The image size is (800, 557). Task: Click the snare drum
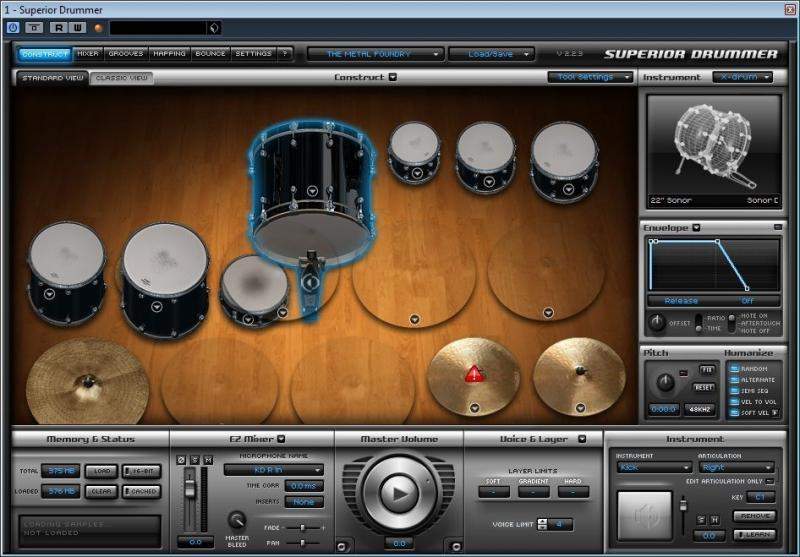tap(255, 291)
